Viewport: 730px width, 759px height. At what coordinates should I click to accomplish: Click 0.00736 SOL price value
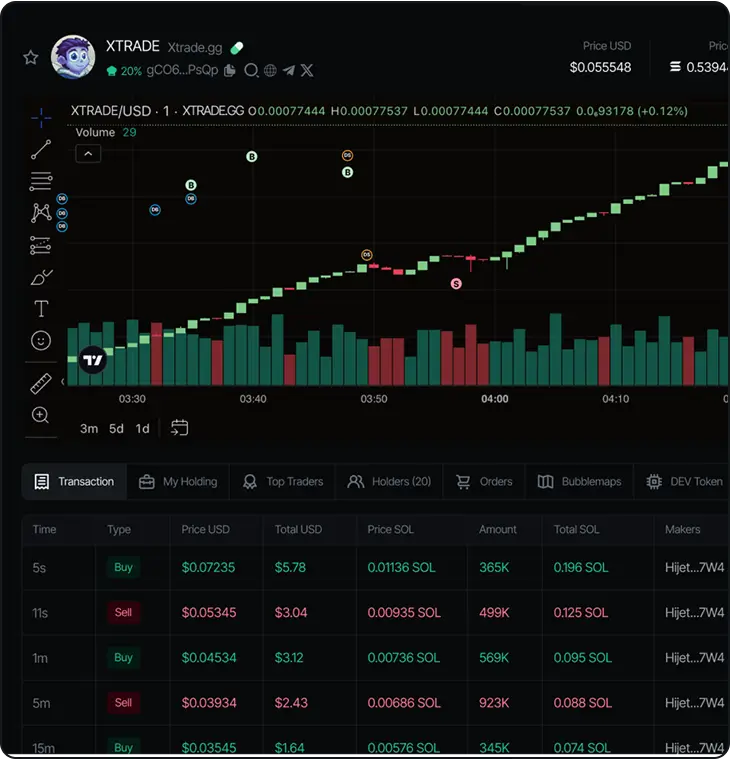pos(404,658)
